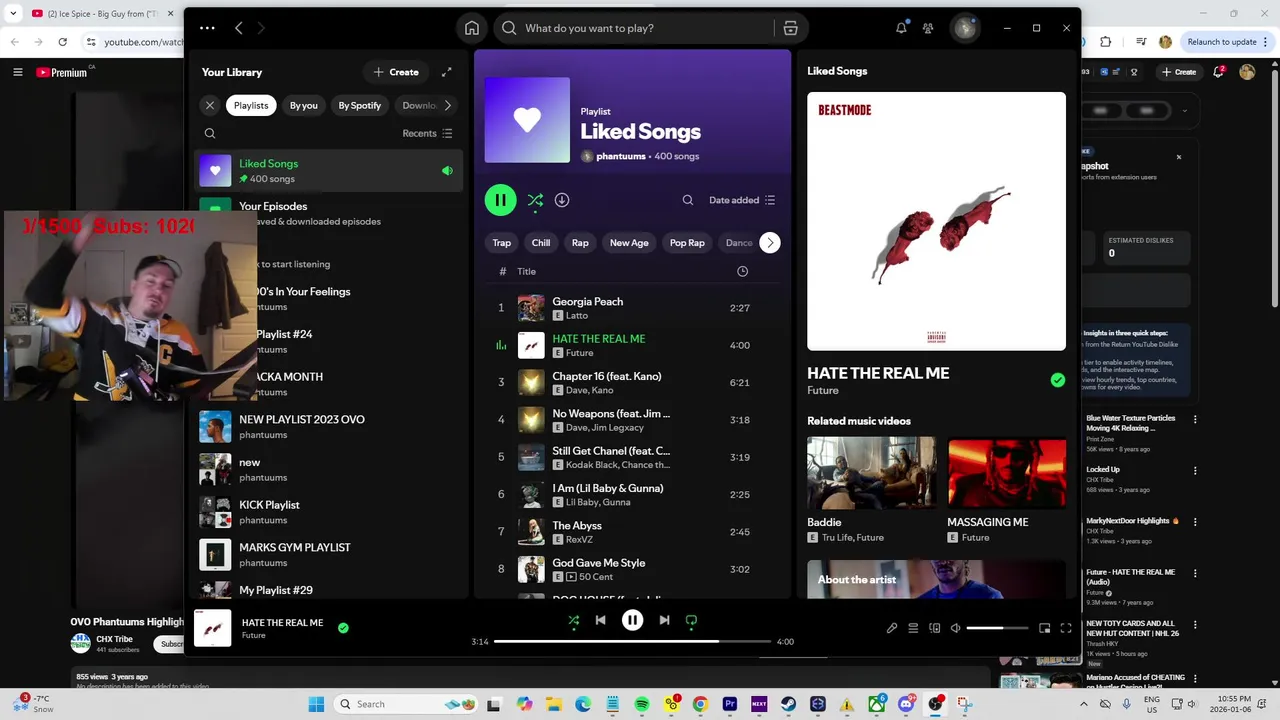Sort tracks by duration clock icon

tap(742, 271)
